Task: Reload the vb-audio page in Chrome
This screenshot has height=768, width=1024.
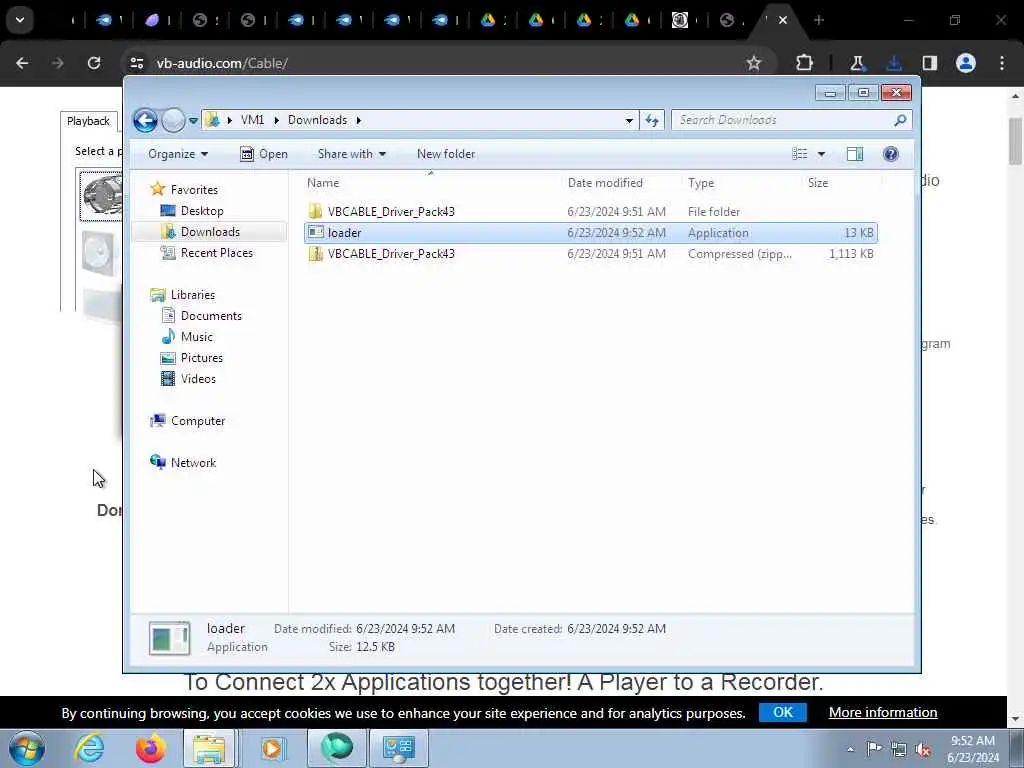Action: pos(94,63)
